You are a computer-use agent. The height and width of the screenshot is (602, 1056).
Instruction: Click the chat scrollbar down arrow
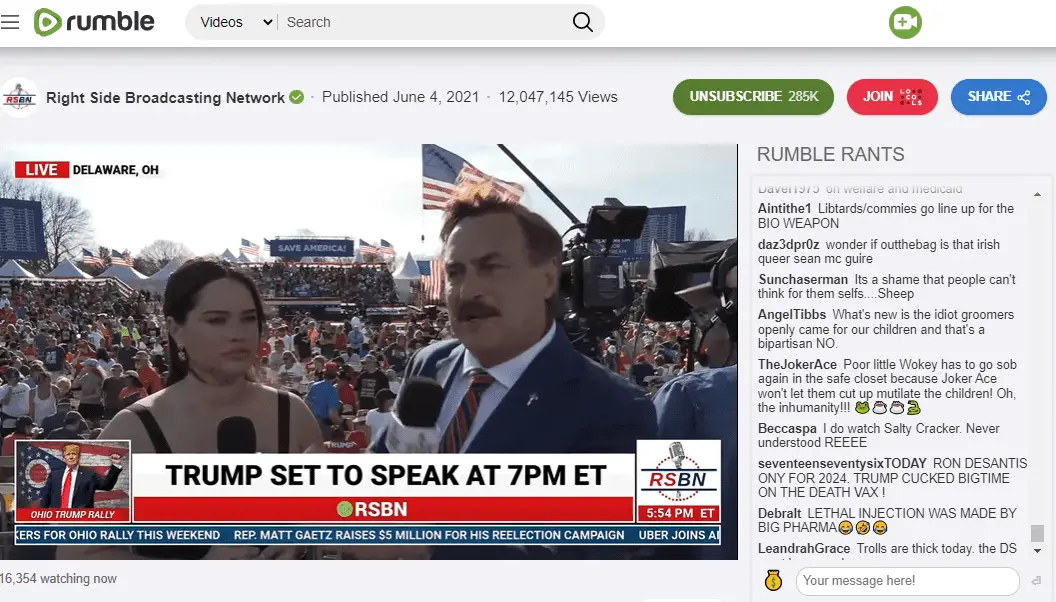[1038, 551]
